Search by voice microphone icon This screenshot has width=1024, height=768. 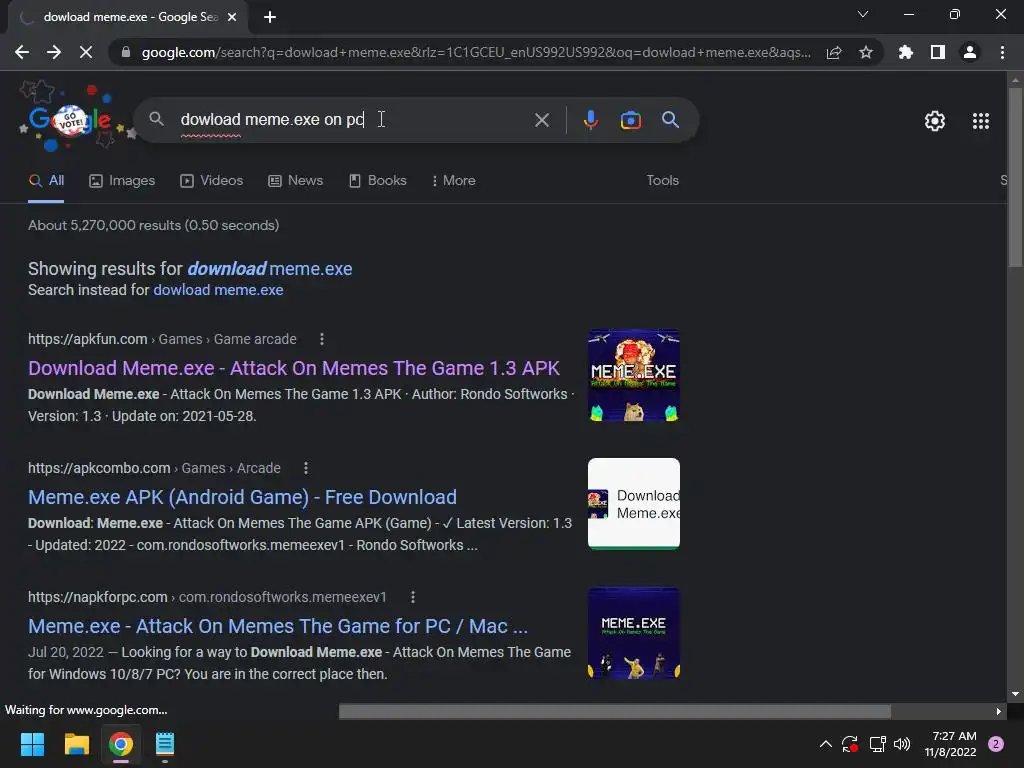tap(590, 120)
